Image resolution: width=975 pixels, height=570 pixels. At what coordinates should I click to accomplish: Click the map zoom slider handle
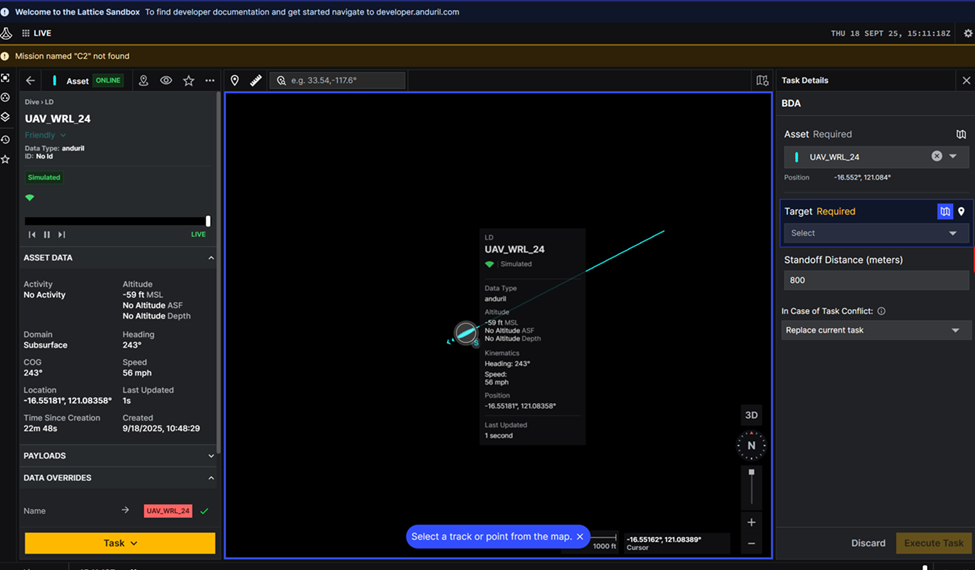[x=752, y=472]
